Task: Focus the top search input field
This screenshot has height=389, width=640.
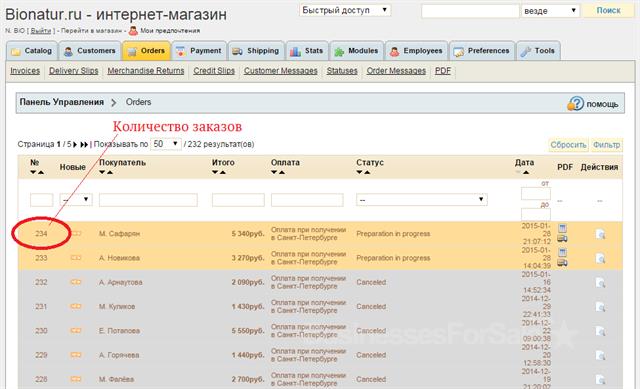Action: (x=470, y=11)
